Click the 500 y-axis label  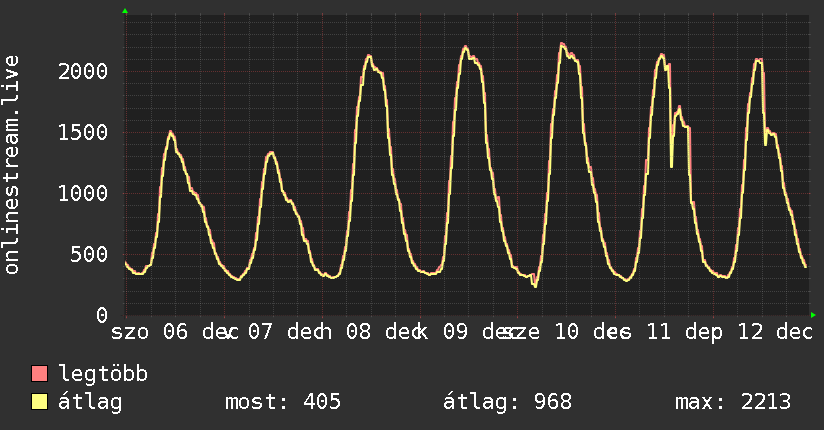pyautogui.click(x=90, y=254)
